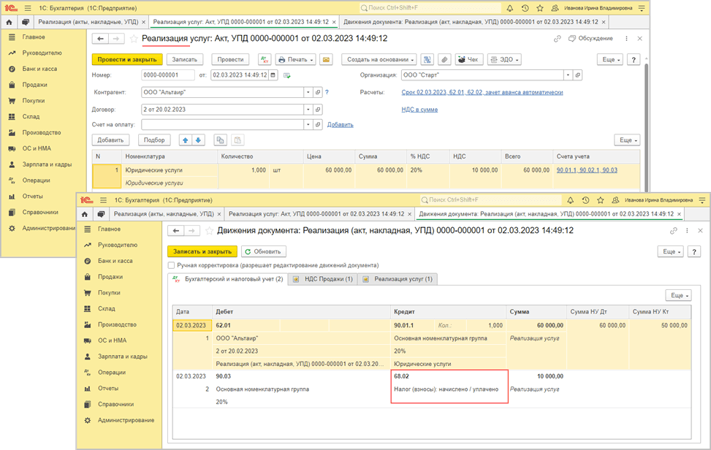Click the Записать и закрыть button

pyautogui.click(x=203, y=251)
